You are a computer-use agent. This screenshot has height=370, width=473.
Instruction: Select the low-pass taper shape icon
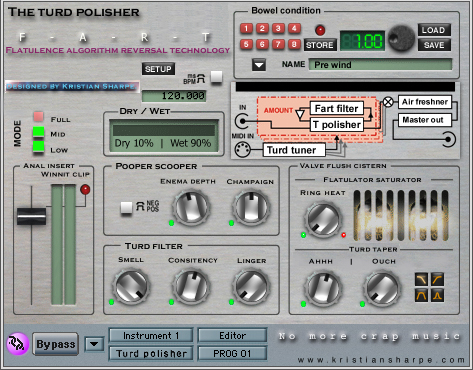(421, 279)
